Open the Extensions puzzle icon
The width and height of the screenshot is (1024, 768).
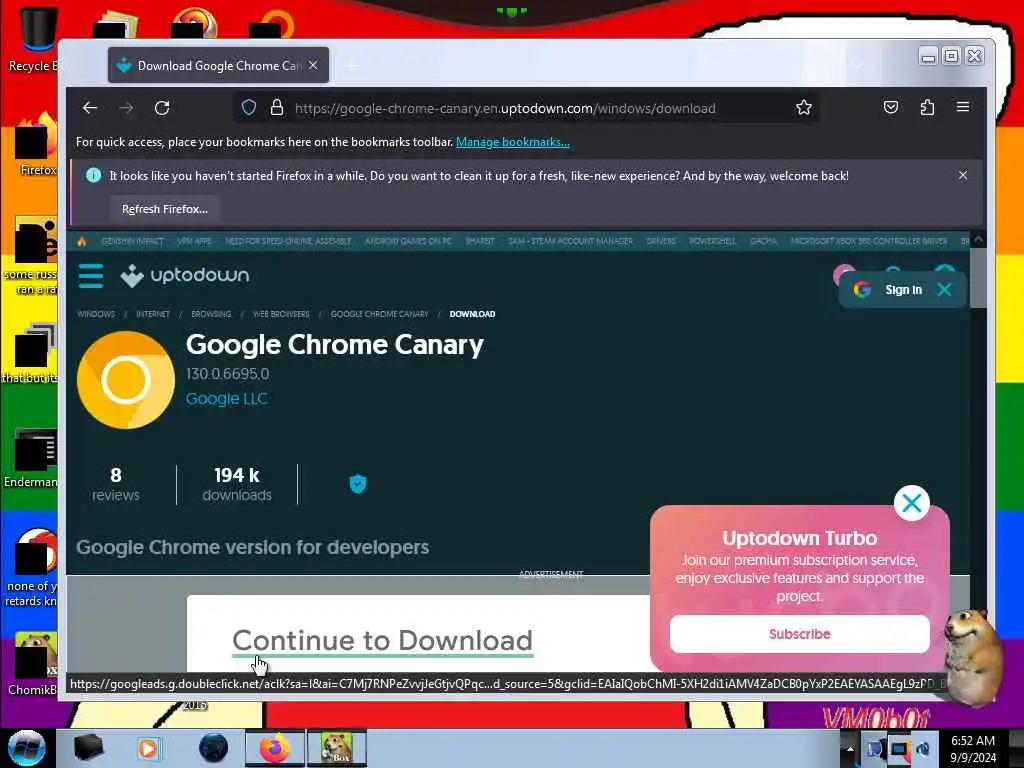point(927,108)
